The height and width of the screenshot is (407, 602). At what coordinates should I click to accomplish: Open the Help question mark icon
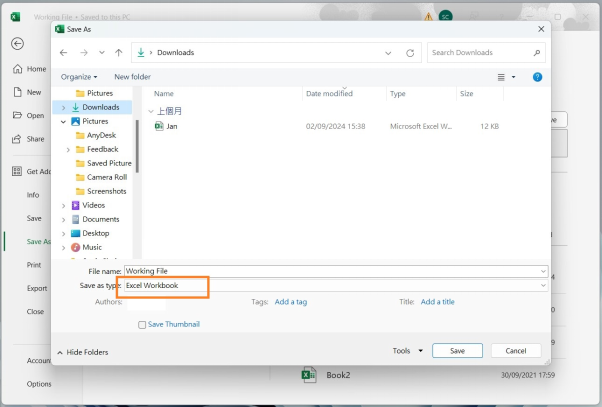click(537, 77)
